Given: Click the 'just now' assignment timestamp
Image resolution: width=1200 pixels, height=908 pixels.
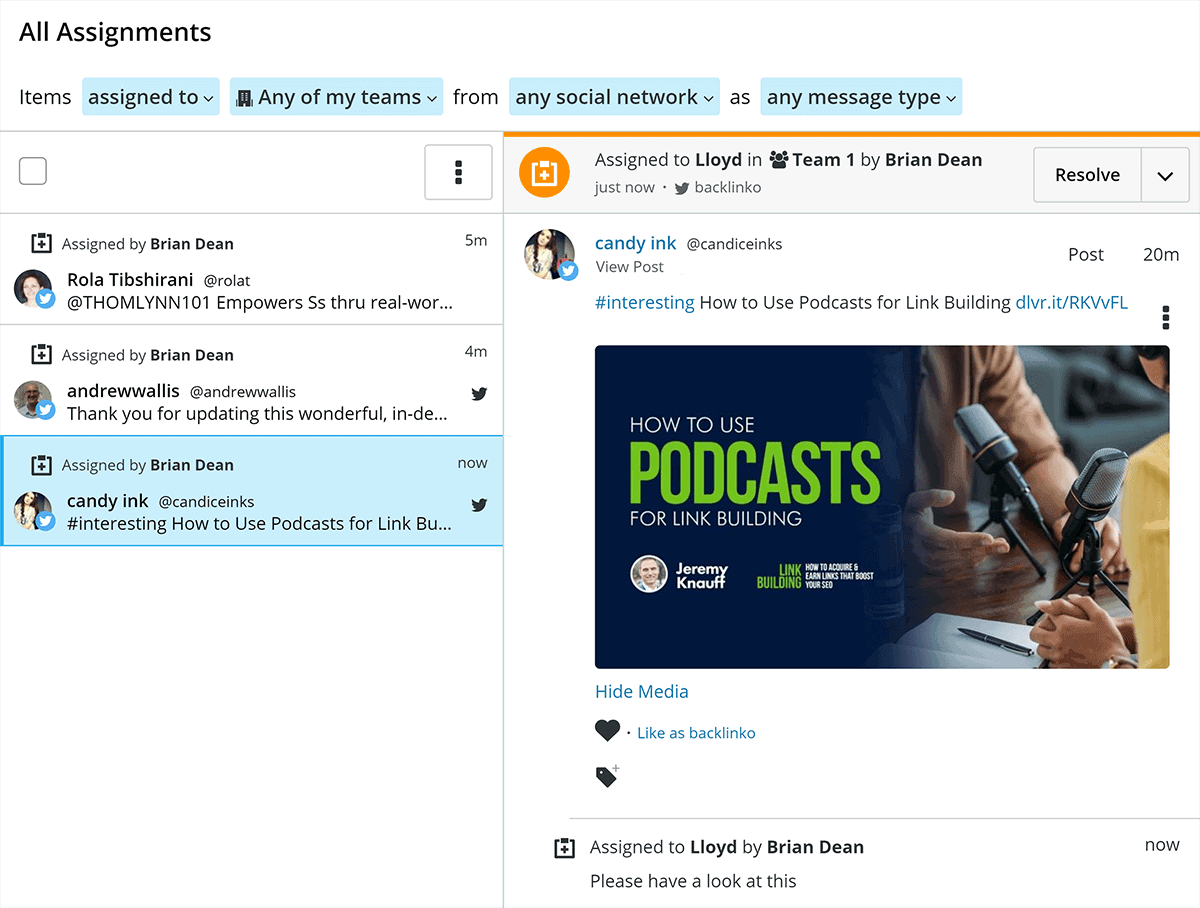Looking at the screenshot, I should [x=625, y=188].
